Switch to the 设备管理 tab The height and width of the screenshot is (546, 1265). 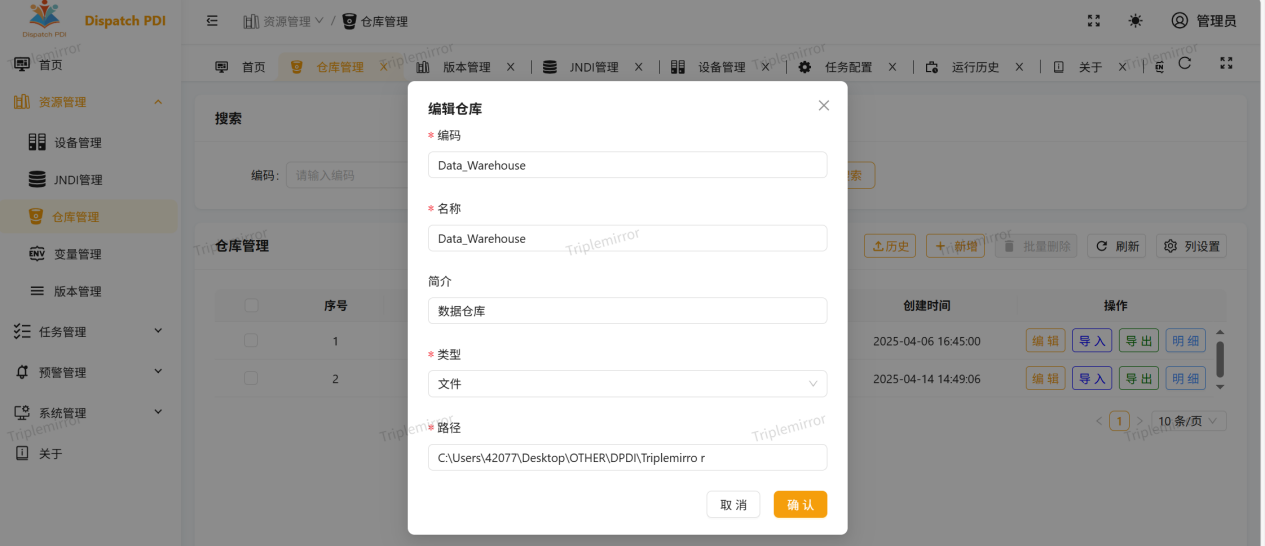(x=722, y=67)
